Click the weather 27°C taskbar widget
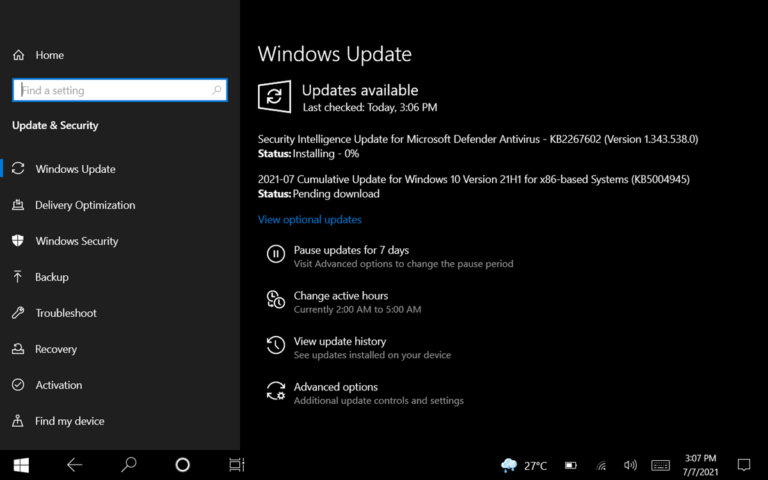768x480 pixels. pos(524,465)
